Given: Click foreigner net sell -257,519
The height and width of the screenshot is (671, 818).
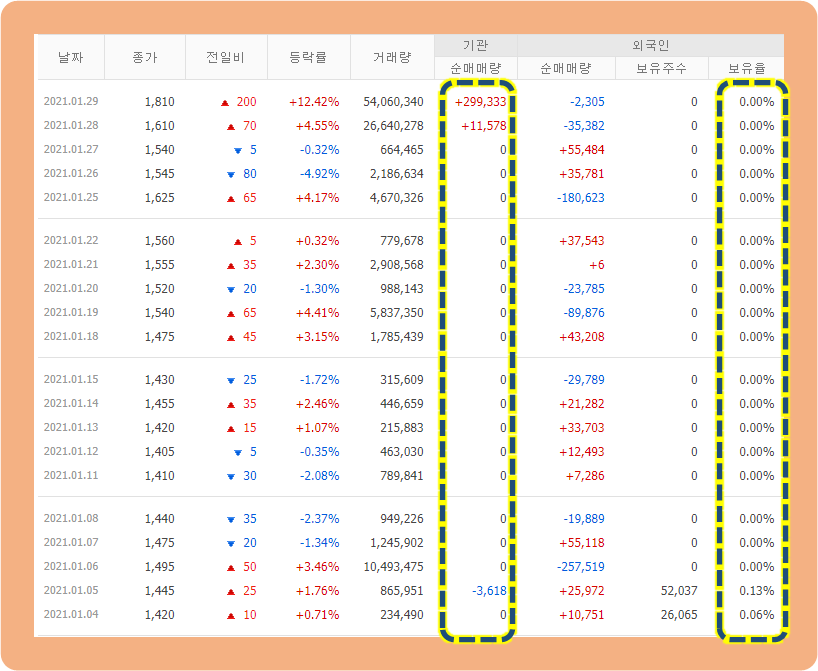Looking at the screenshot, I should click(581, 567).
